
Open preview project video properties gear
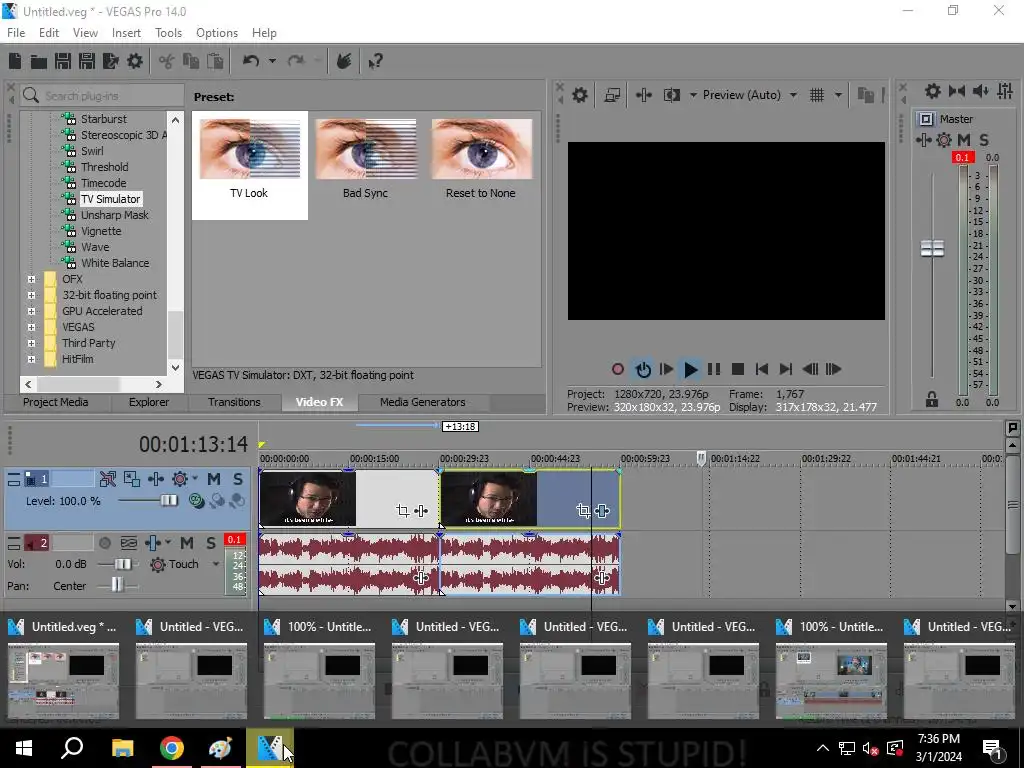point(580,95)
